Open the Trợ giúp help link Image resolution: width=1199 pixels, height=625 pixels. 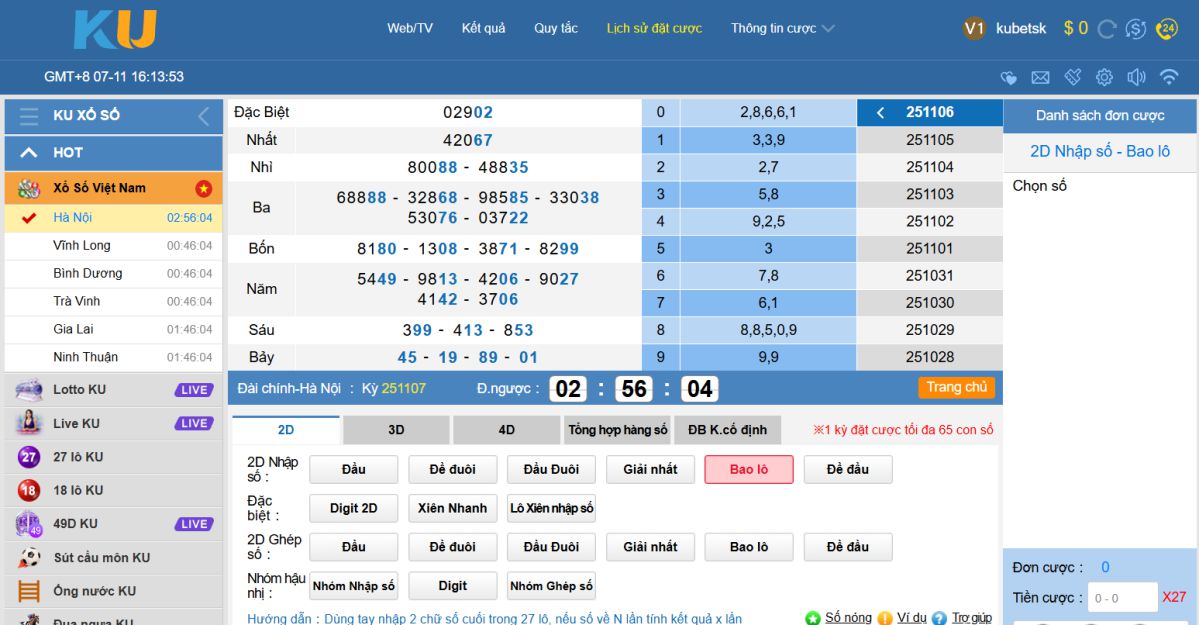click(971, 618)
